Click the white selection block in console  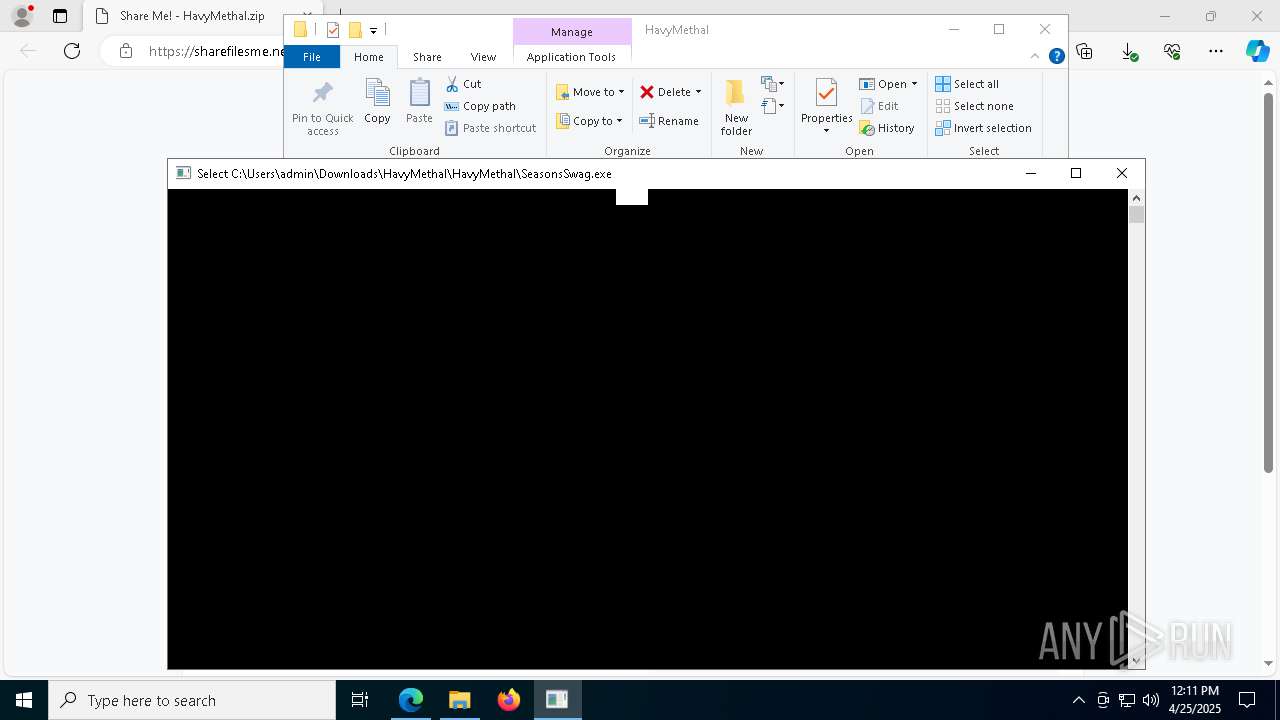click(632, 197)
